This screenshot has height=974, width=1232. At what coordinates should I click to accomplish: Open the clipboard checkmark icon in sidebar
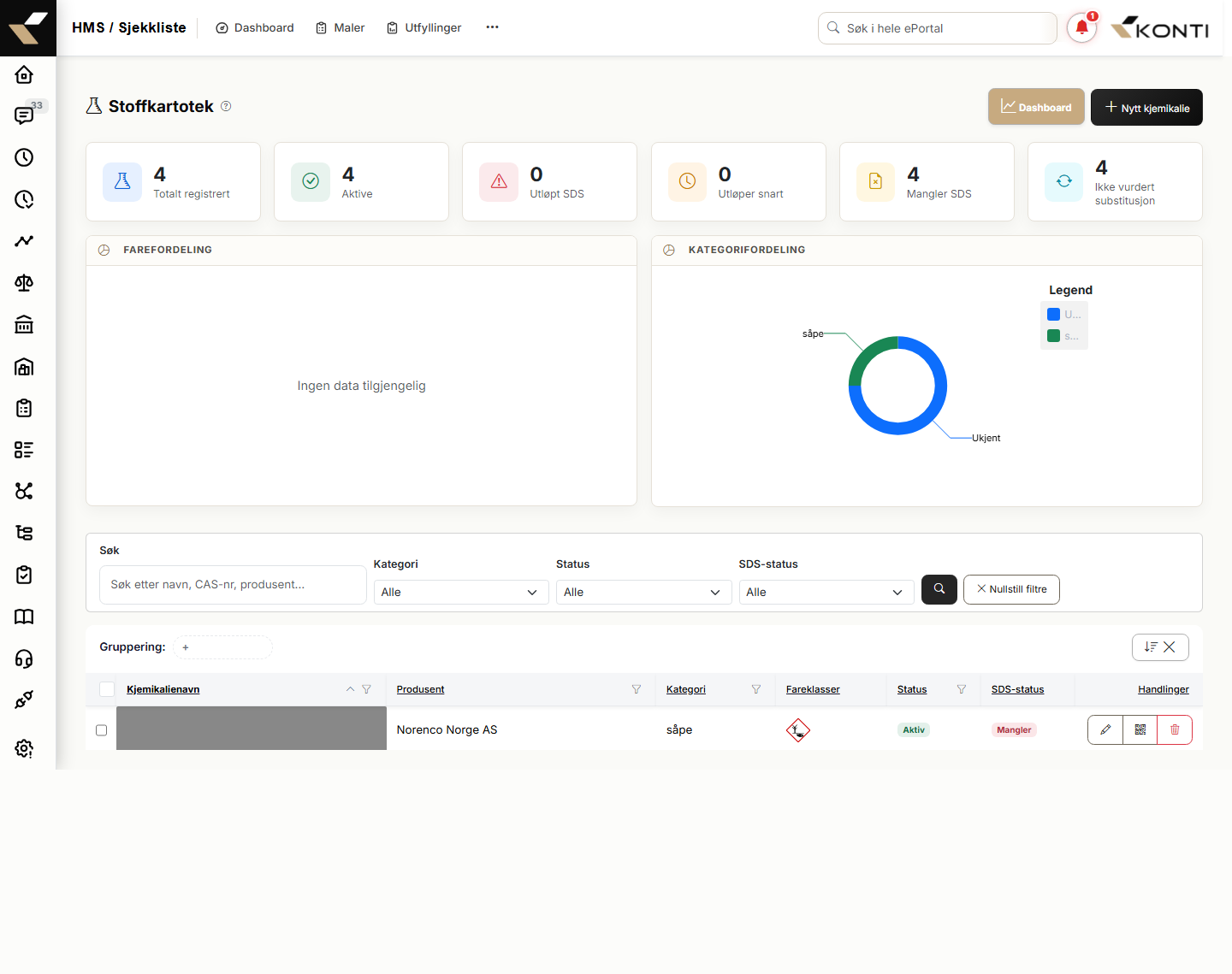coord(24,575)
